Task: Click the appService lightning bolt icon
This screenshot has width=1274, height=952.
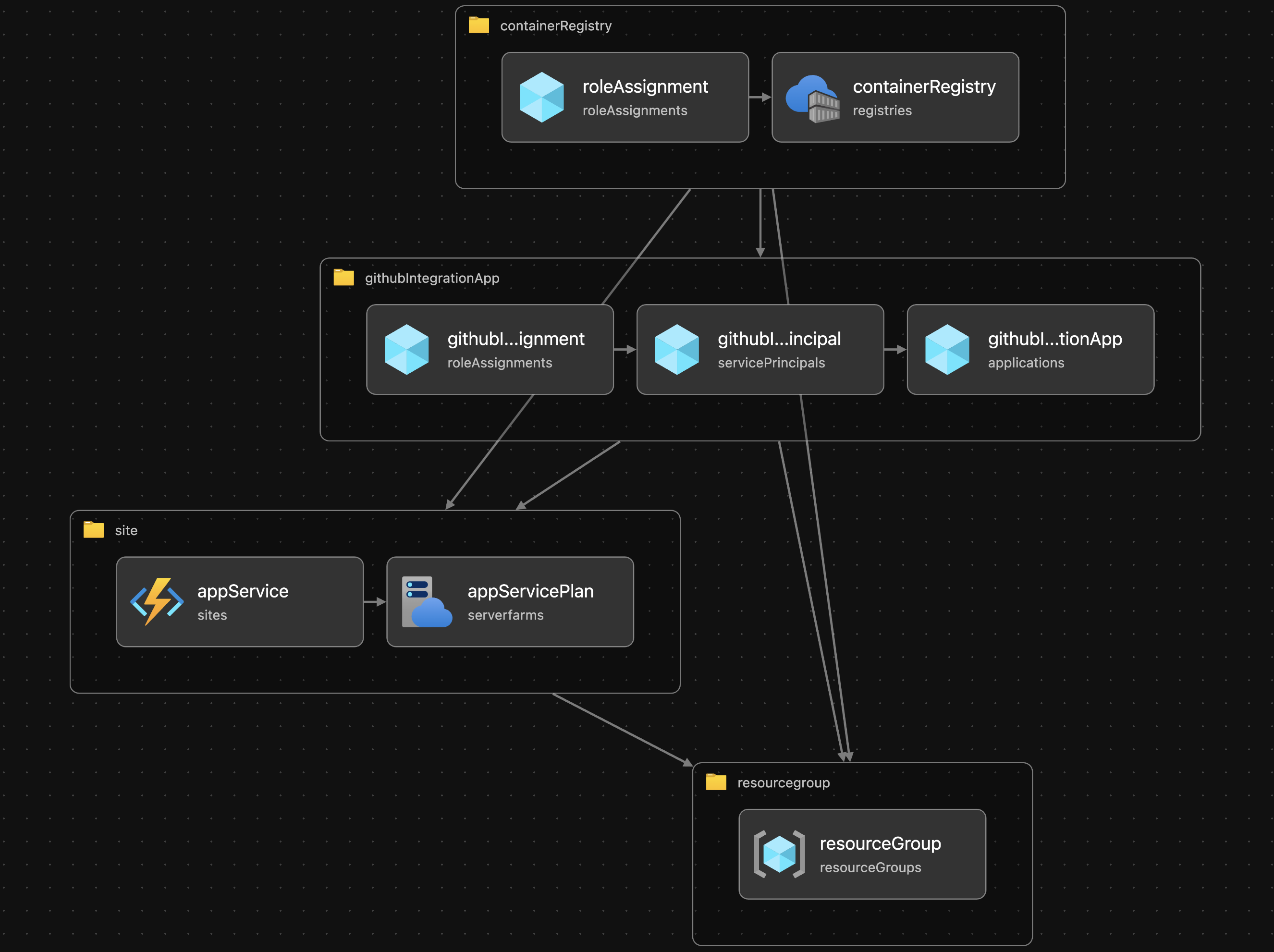Action: click(x=156, y=602)
